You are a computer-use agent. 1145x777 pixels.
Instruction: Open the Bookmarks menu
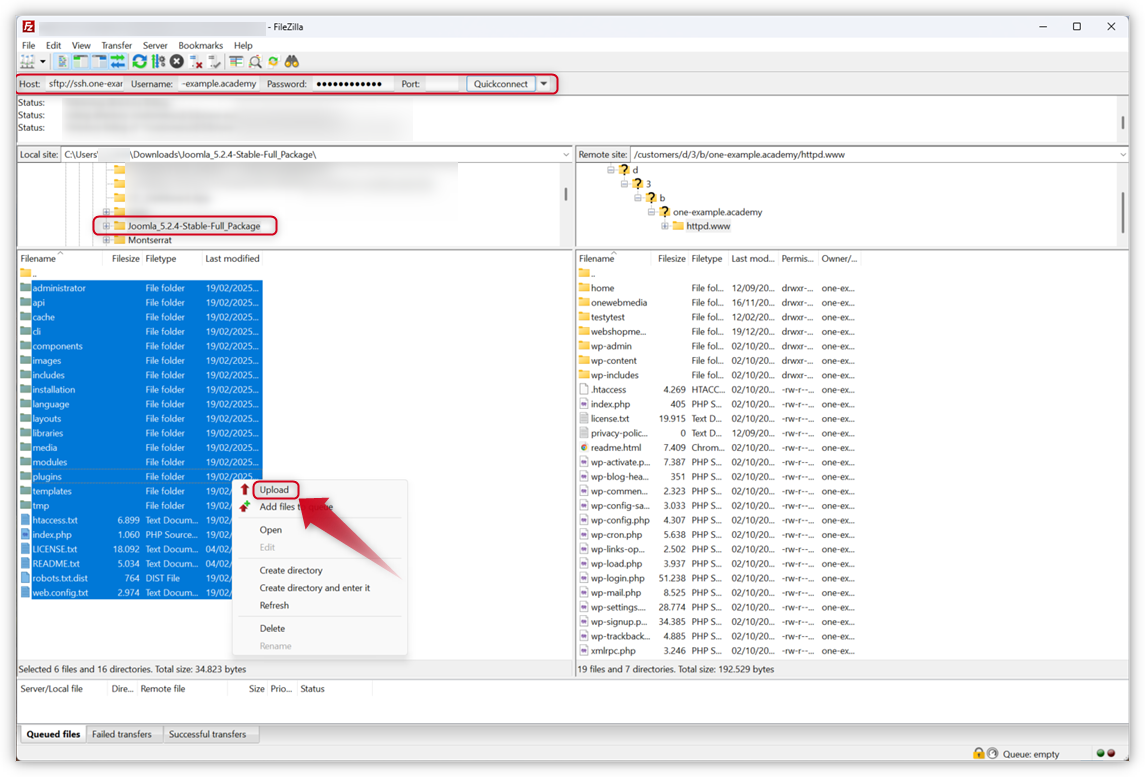pyautogui.click(x=200, y=45)
